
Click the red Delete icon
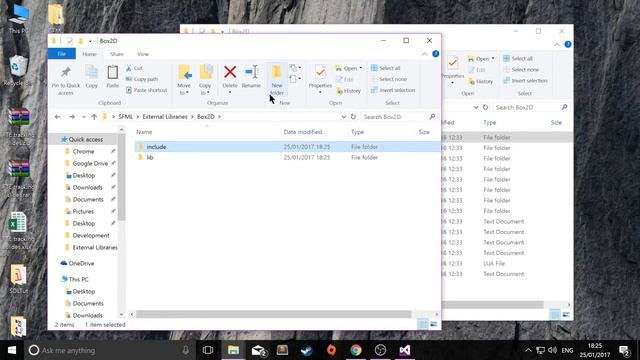230,72
